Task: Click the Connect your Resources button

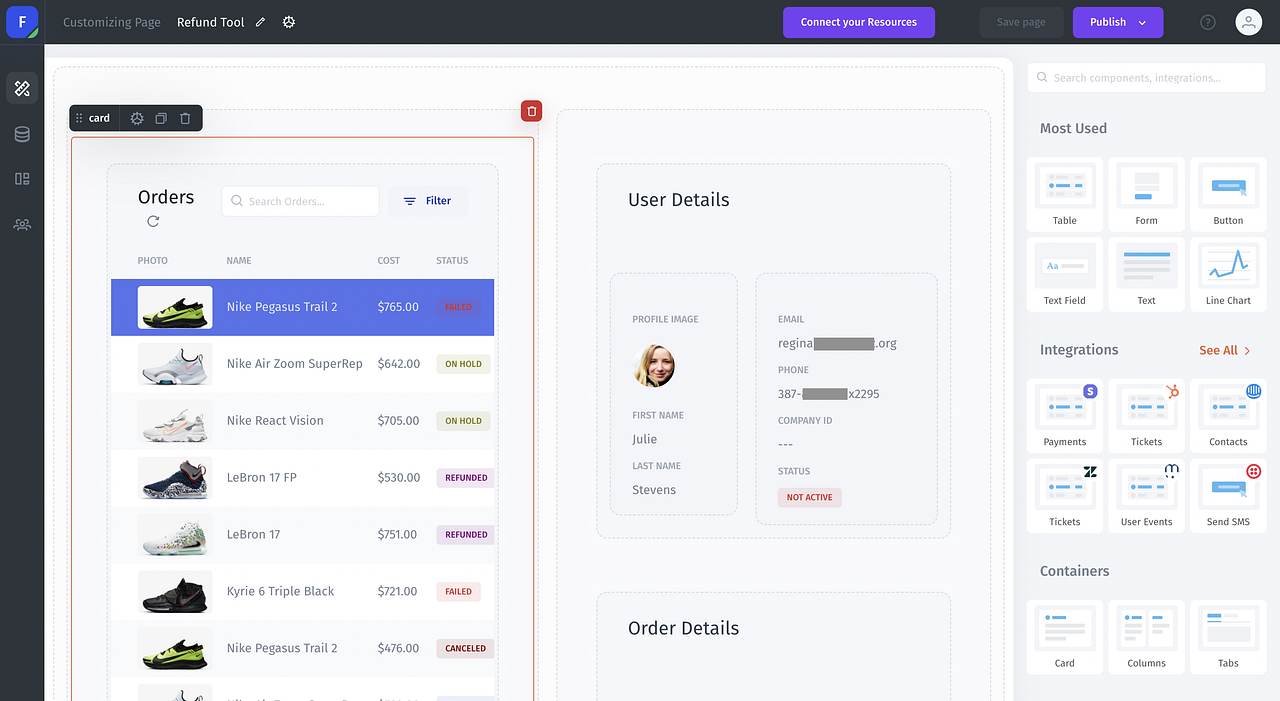Action: click(x=858, y=22)
